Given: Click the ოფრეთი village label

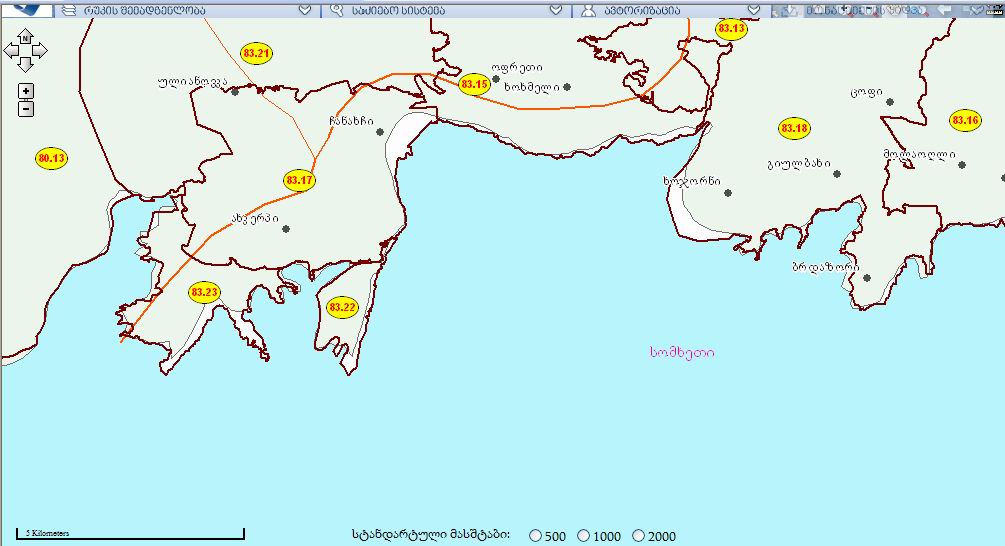Looking at the screenshot, I should click(x=517, y=67).
